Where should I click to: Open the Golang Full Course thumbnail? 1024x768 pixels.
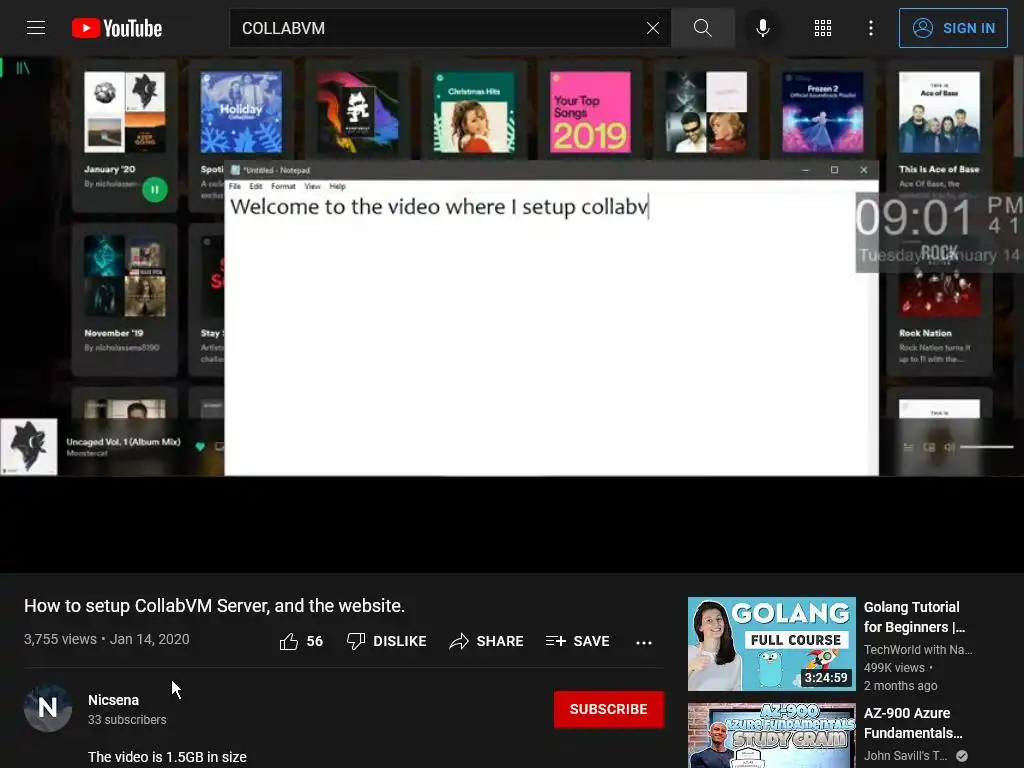click(x=772, y=644)
